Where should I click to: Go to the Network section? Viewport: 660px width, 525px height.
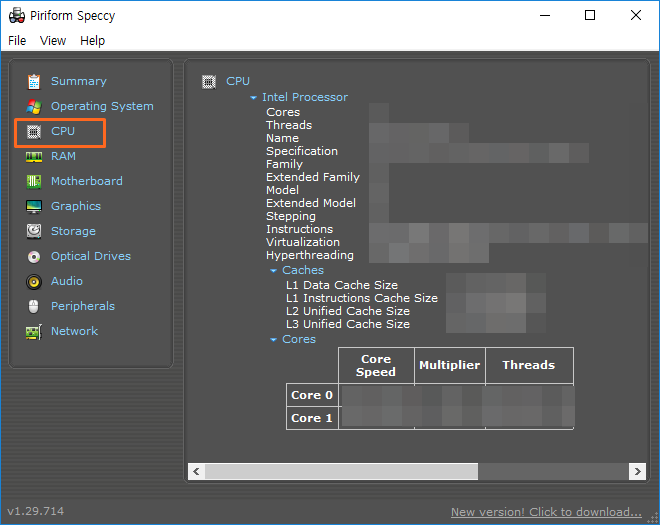[75, 331]
